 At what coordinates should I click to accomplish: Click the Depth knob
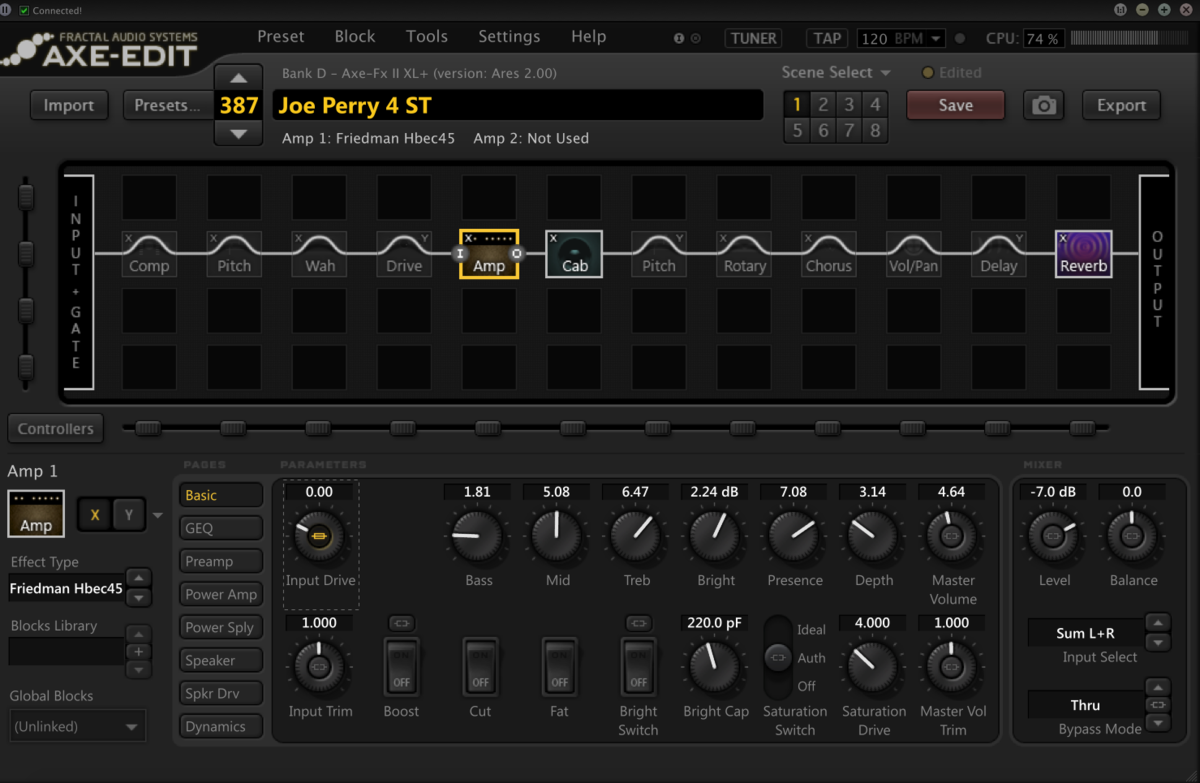coord(873,537)
